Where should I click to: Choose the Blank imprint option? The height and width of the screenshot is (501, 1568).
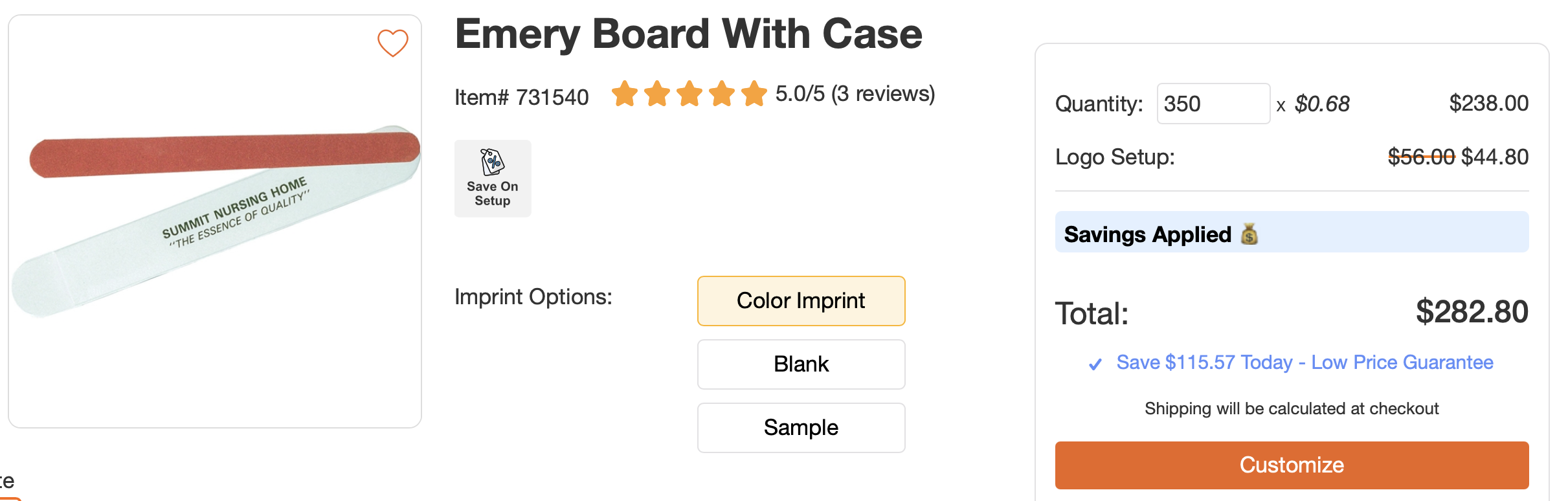click(x=801, y=364)
